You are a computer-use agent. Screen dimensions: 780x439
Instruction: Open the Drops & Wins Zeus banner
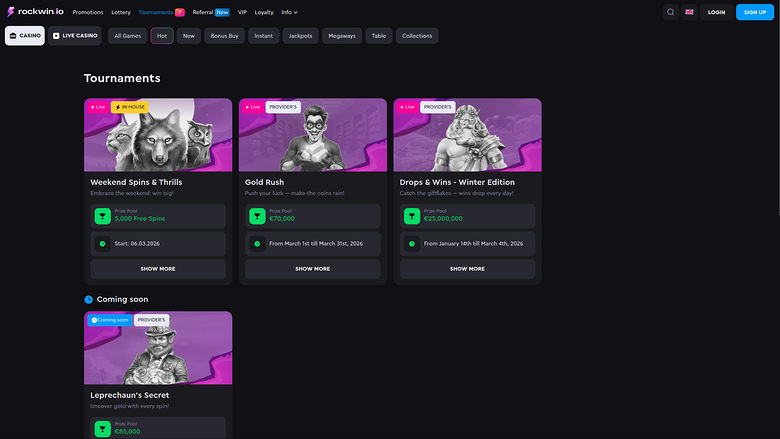click(468, 135)
